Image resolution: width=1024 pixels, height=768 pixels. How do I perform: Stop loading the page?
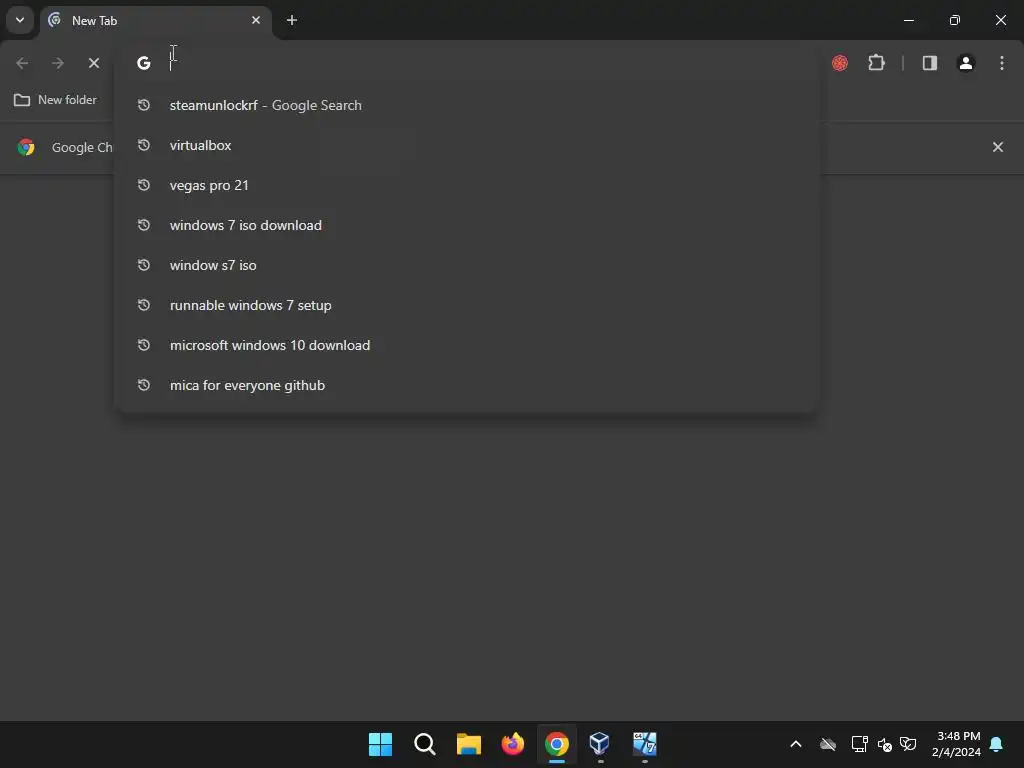coord(94,63)
